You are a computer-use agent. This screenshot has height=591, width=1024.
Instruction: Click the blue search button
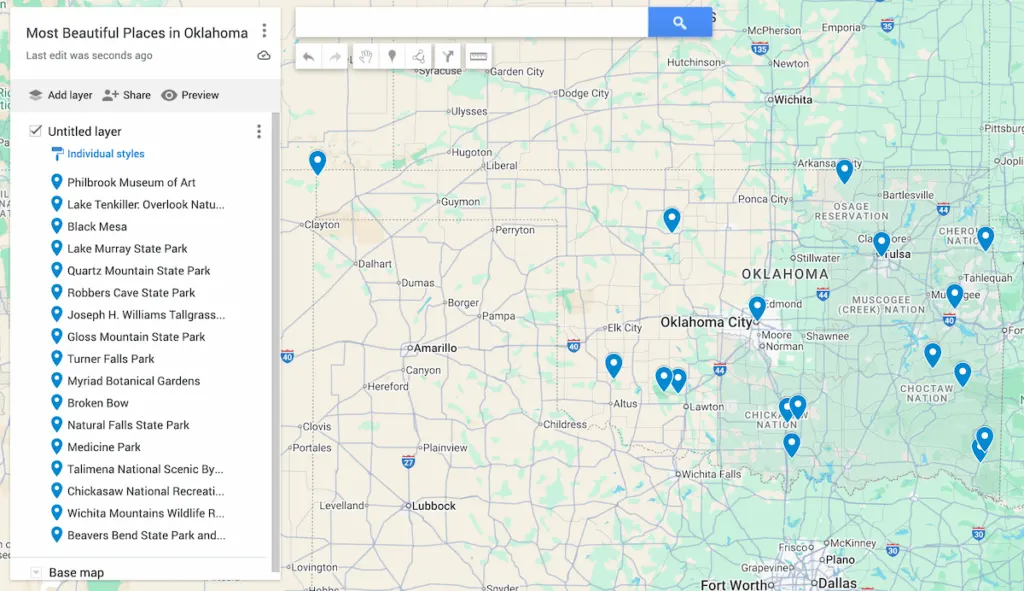click(x=679, y=23)
